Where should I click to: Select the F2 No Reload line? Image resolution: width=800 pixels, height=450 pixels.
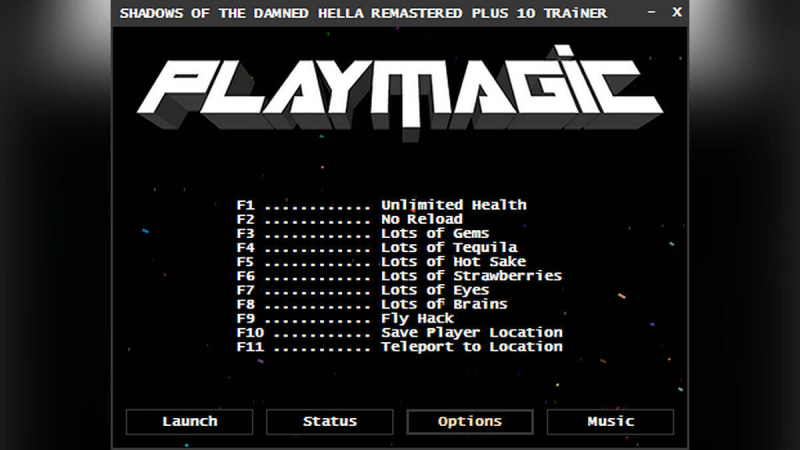pos(350,219)
